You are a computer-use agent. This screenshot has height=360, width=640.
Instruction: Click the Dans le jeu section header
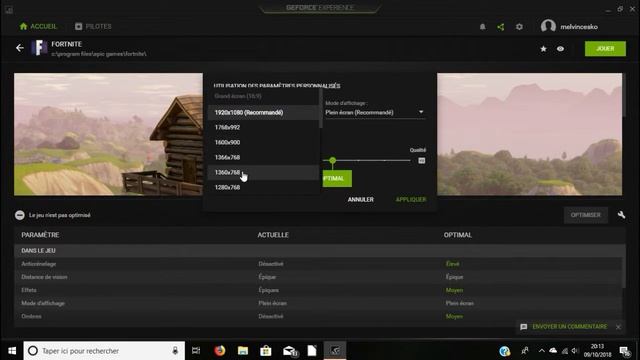coord(320,251)
